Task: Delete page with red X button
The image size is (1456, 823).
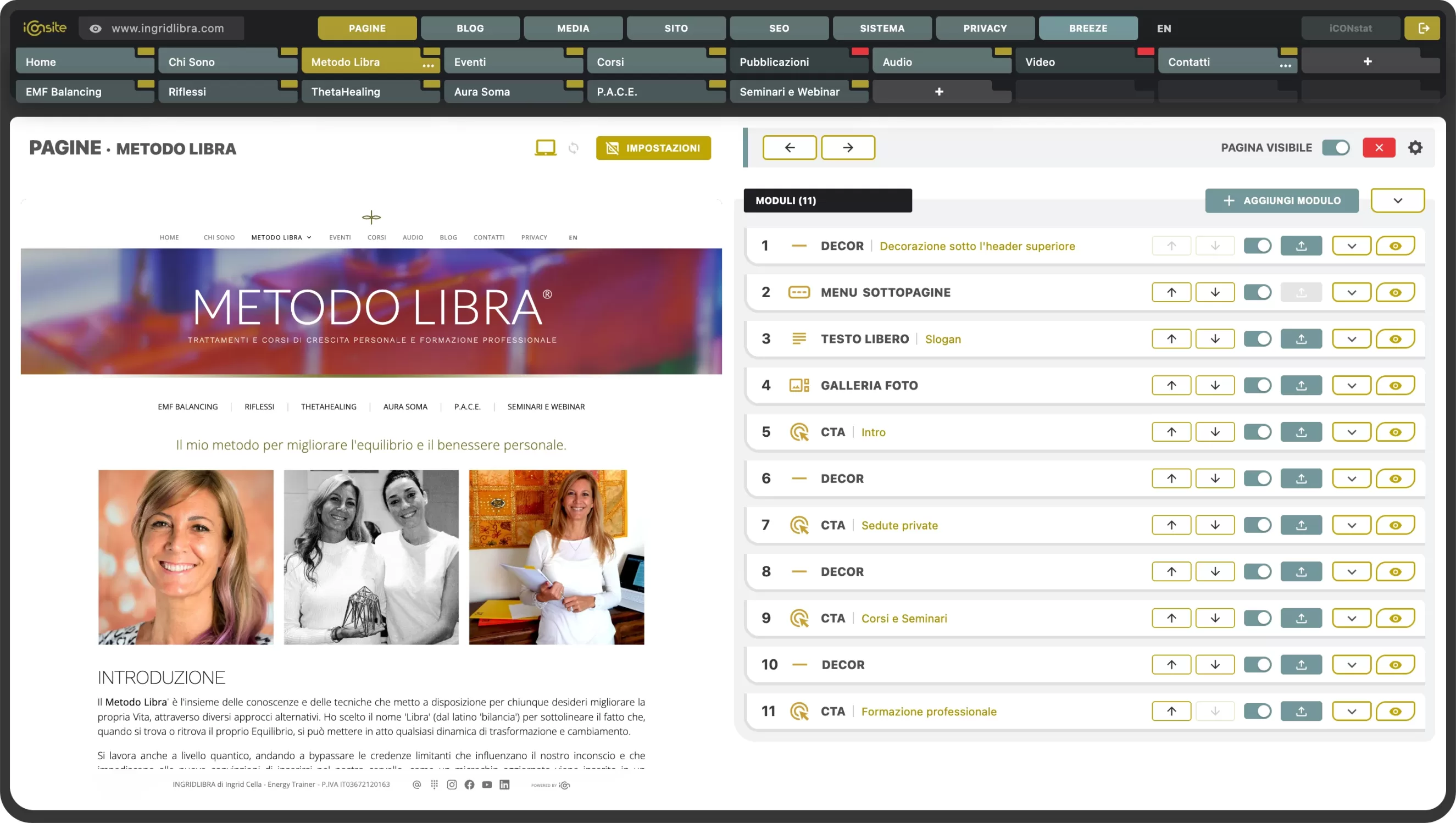Action: pyautogui.click(x=1379, y=148)
